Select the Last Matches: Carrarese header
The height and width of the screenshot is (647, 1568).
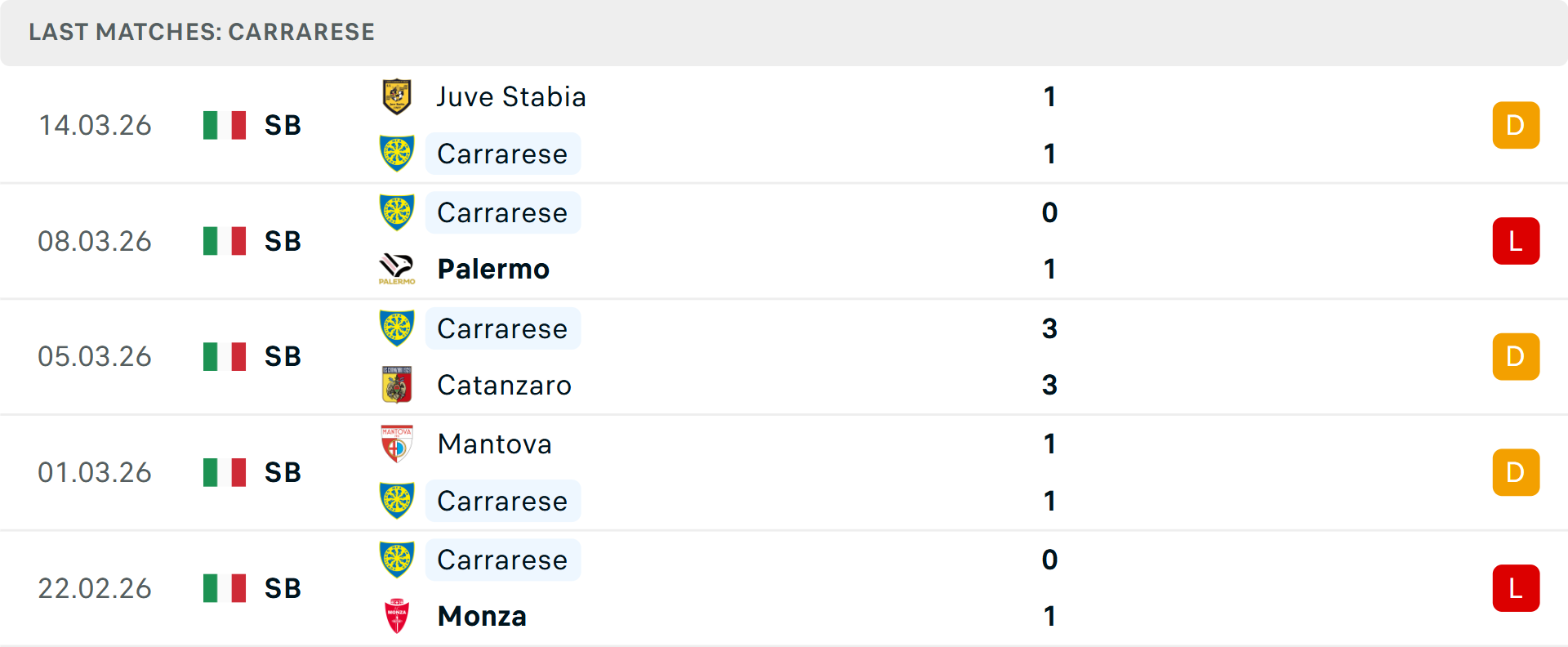(202, 32)
